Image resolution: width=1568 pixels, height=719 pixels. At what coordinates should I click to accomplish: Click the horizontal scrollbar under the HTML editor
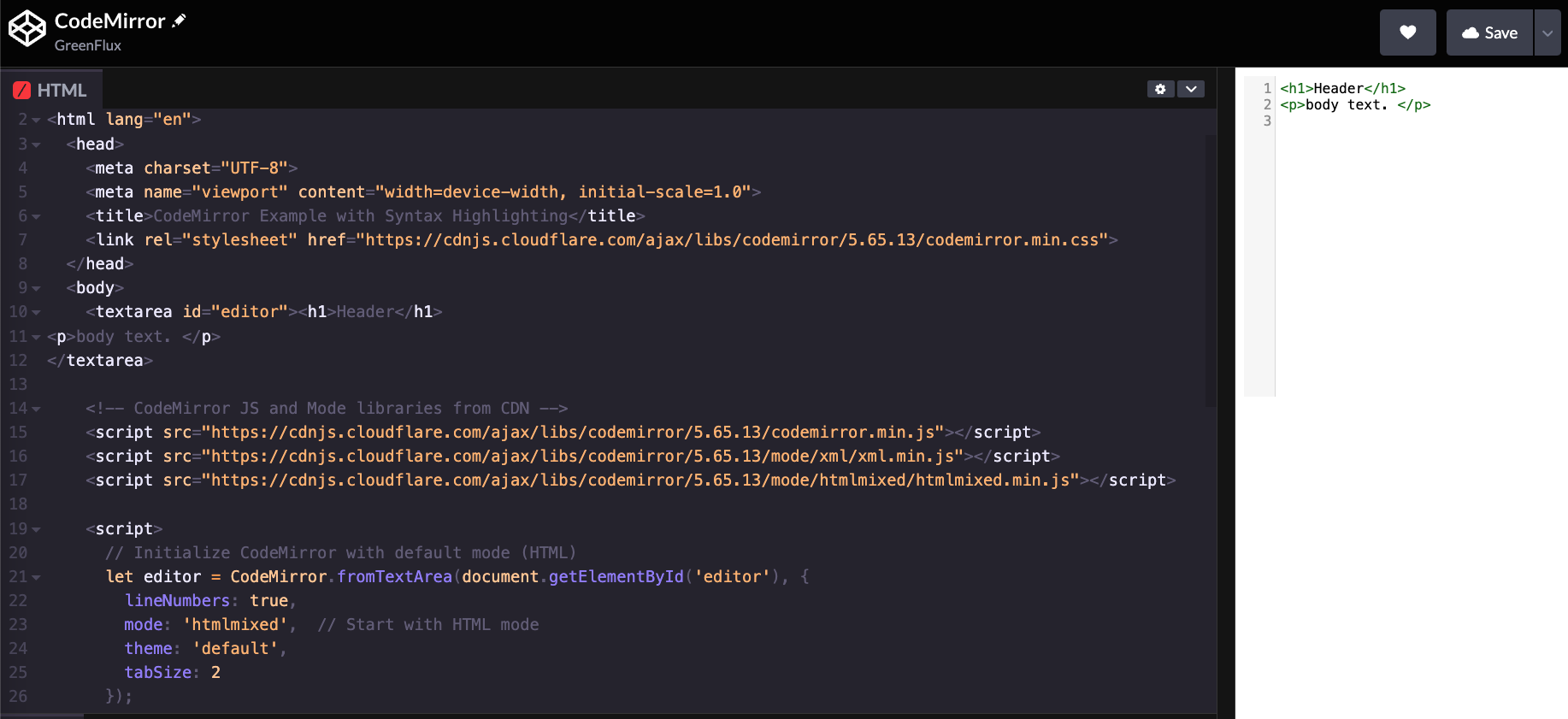[43, 716]
